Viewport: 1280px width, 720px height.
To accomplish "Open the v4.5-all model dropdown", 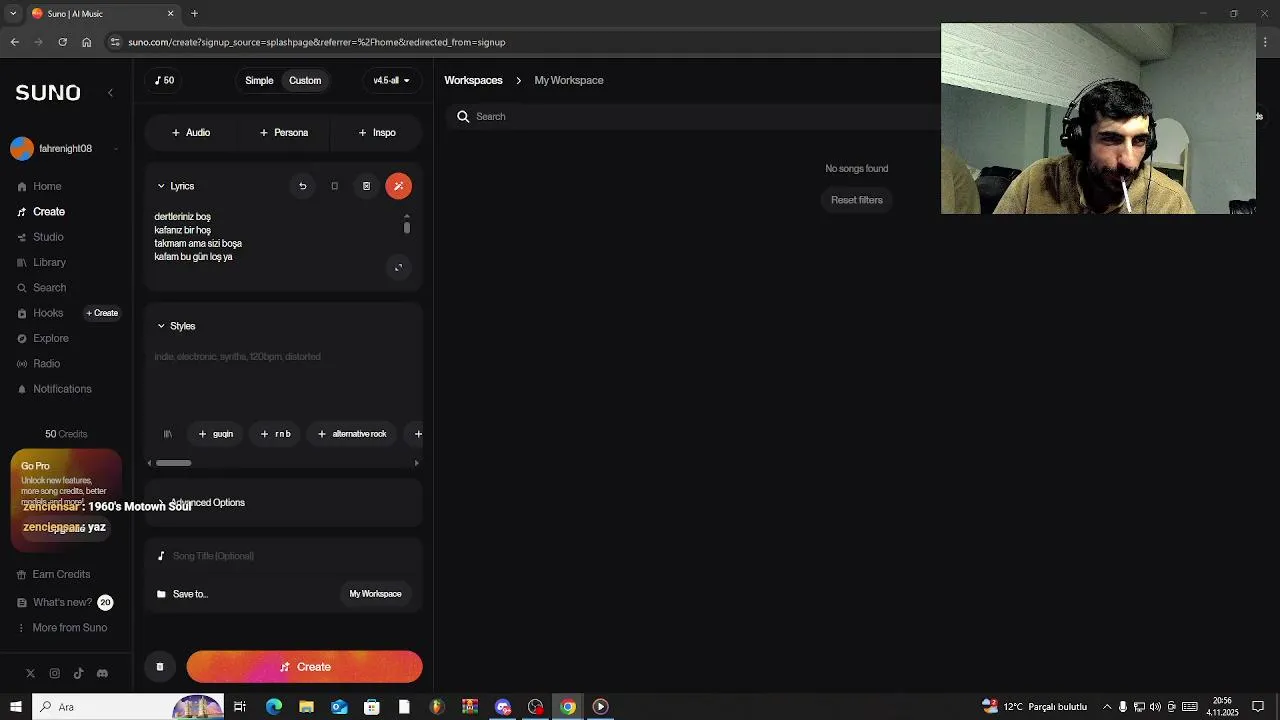I will coord(391,80).
